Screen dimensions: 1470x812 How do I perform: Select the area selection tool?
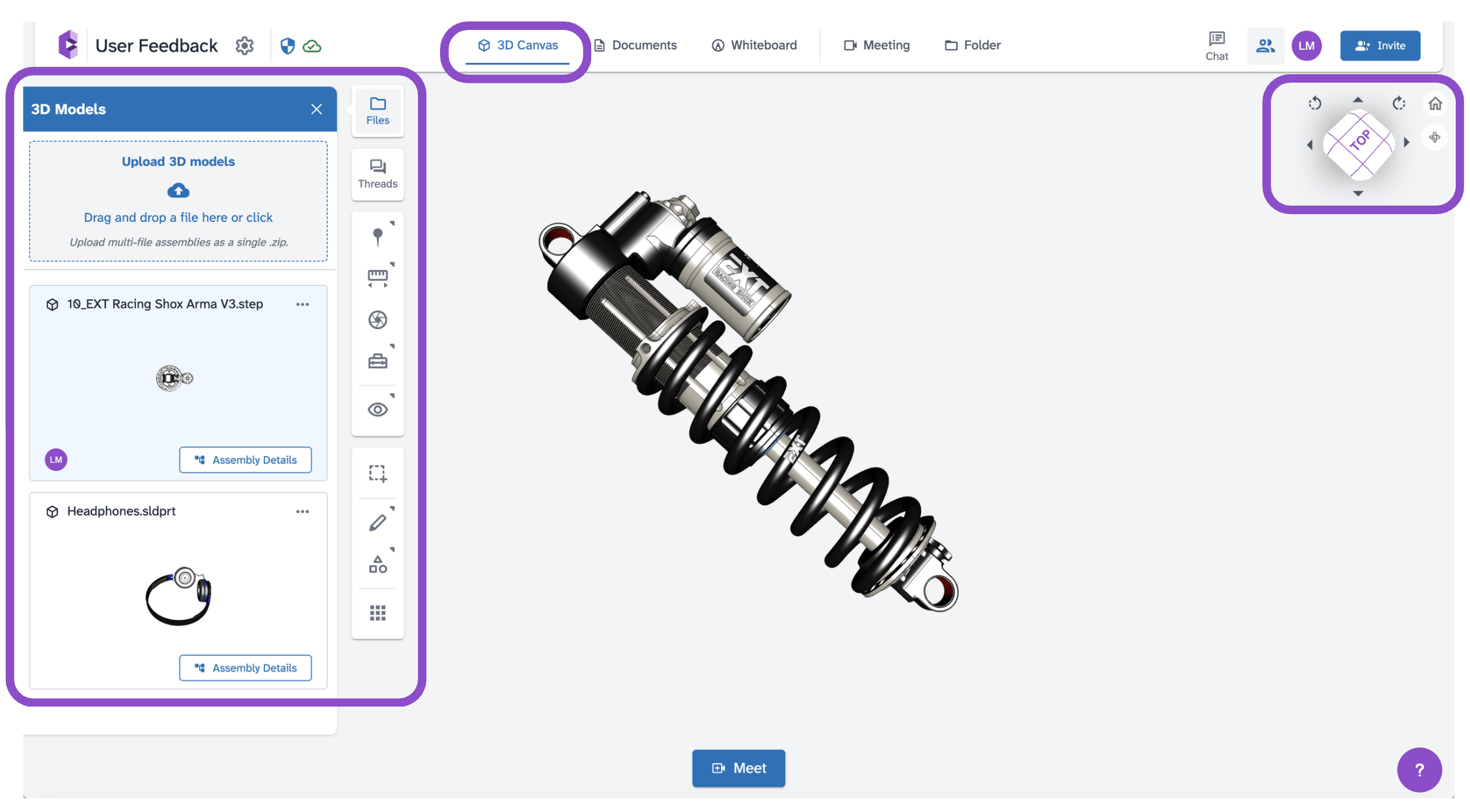(378, 473)
